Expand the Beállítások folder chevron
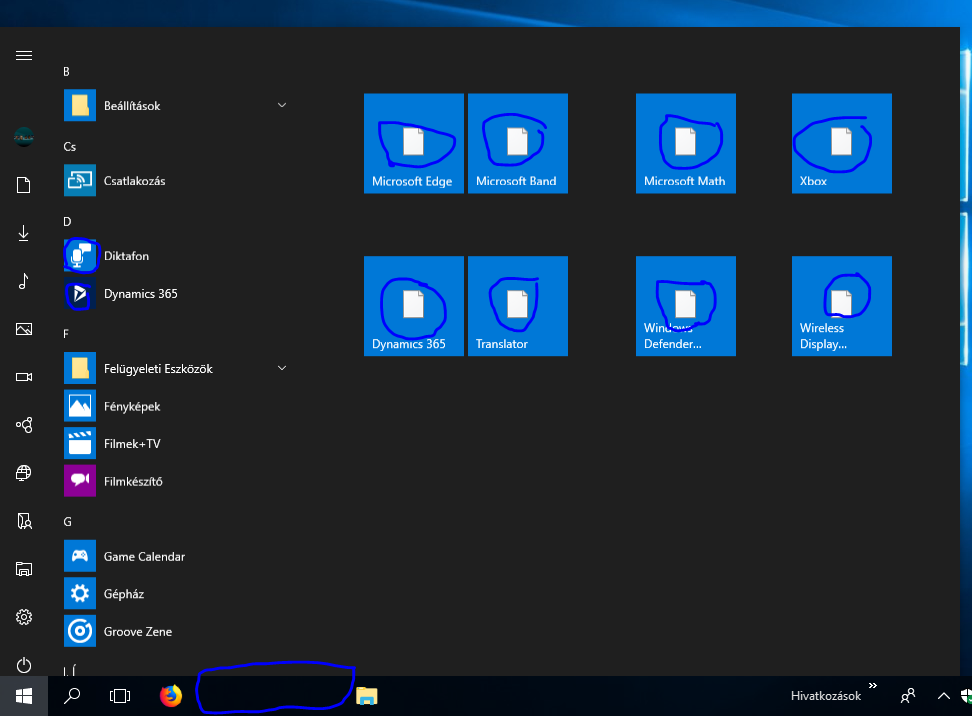972x716 pixels. pyautogui.click(x=282, y=105)
